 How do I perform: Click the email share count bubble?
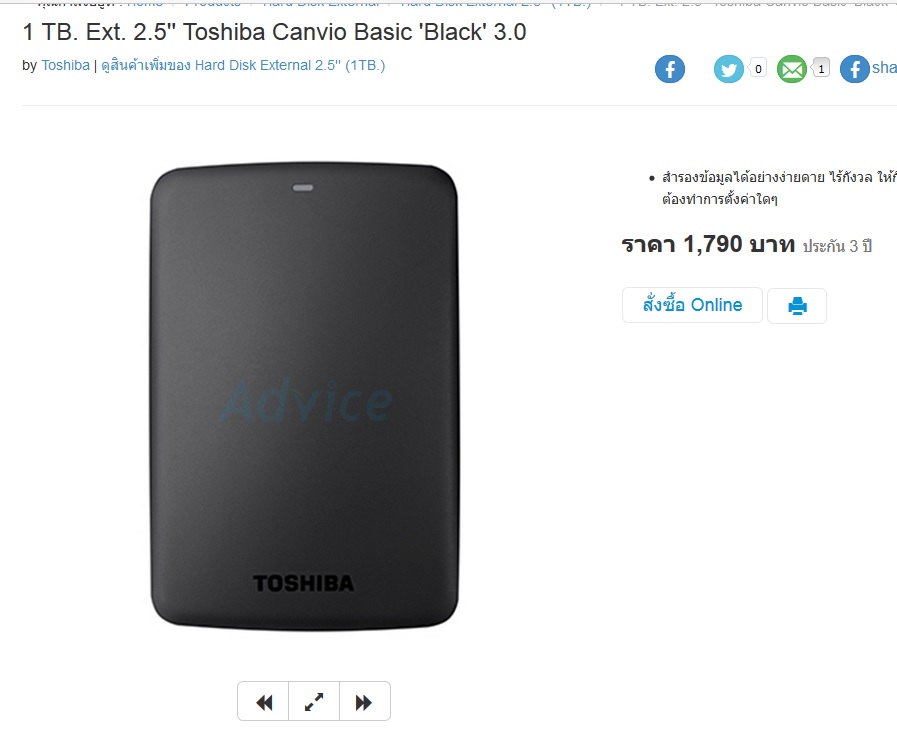coord(821,69)
